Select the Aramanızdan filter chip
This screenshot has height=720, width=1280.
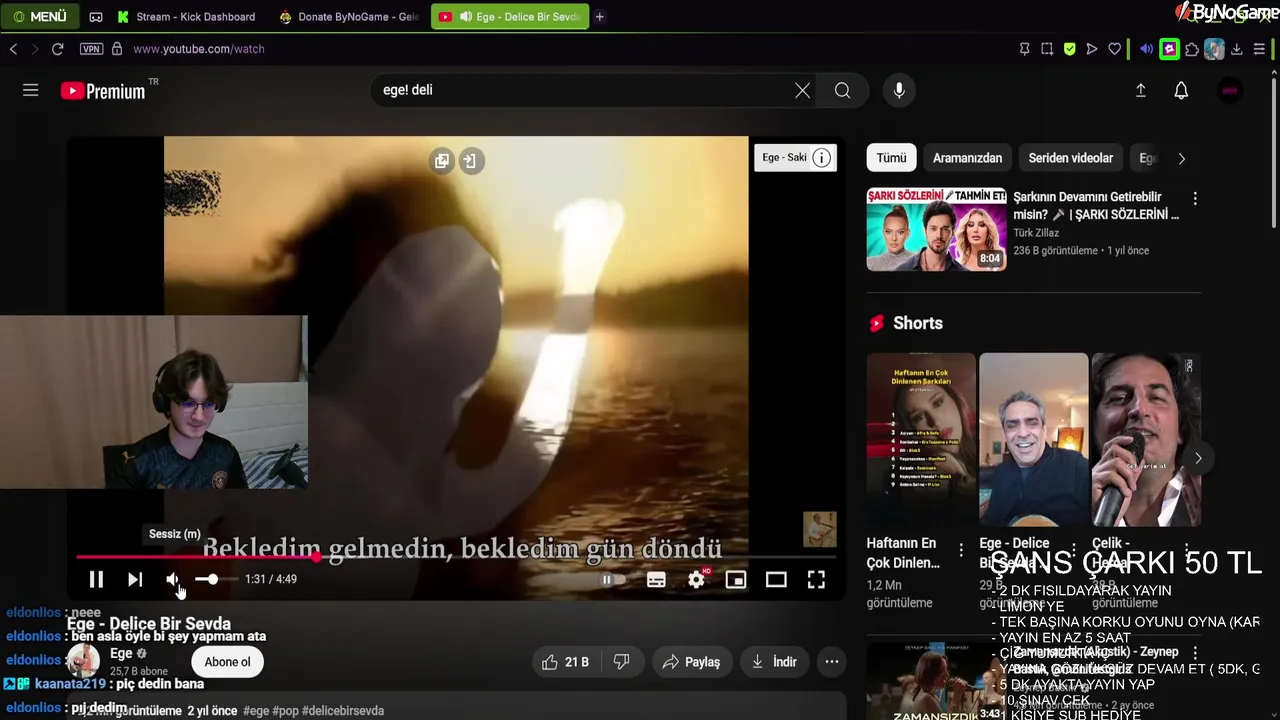967,158
